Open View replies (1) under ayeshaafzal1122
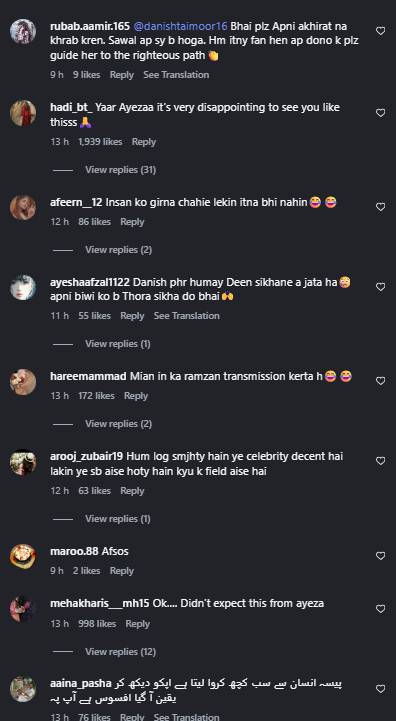 click(118, 343)
